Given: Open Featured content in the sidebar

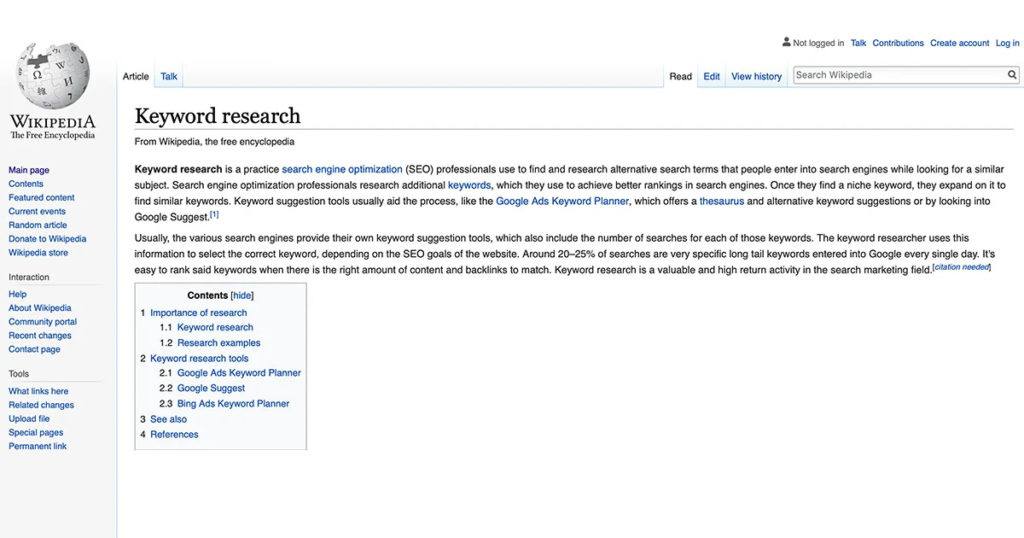Looking at the screenshot, I should pyautogui.click(x=41, y=197).
